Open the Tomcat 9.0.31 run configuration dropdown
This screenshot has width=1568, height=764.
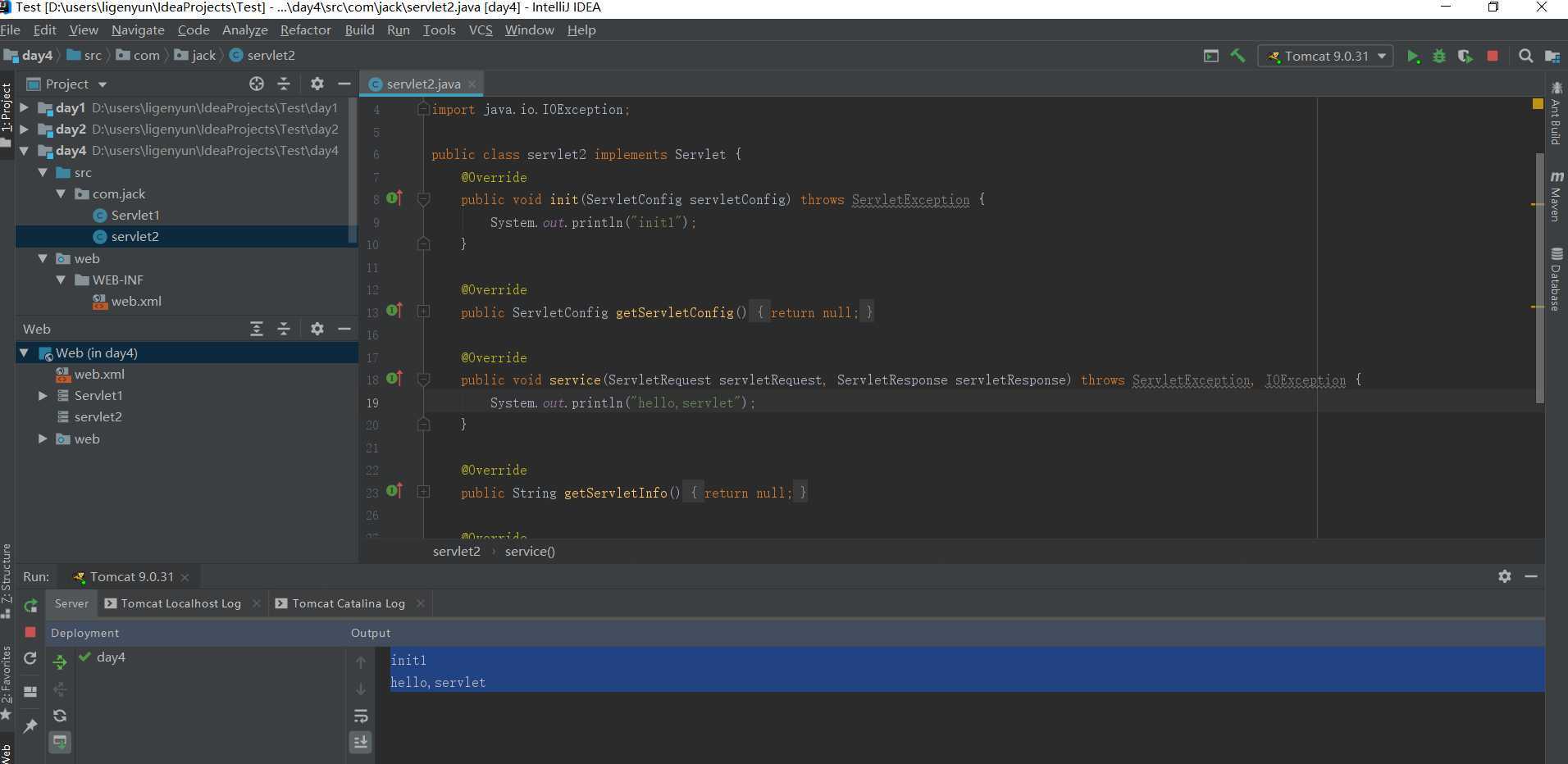1325,57
